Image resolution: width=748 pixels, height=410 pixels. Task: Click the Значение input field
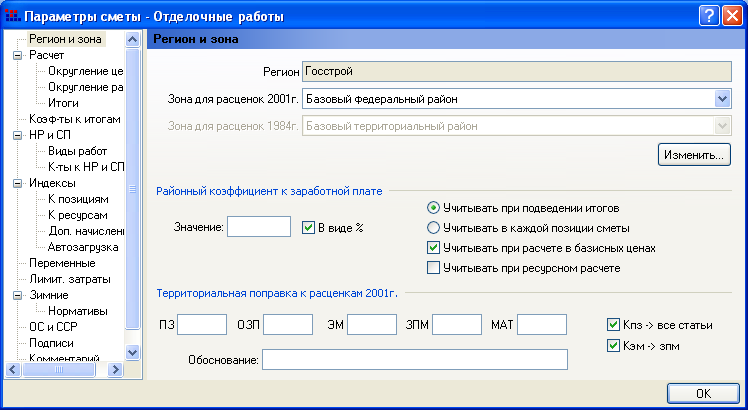pos(259,227)
